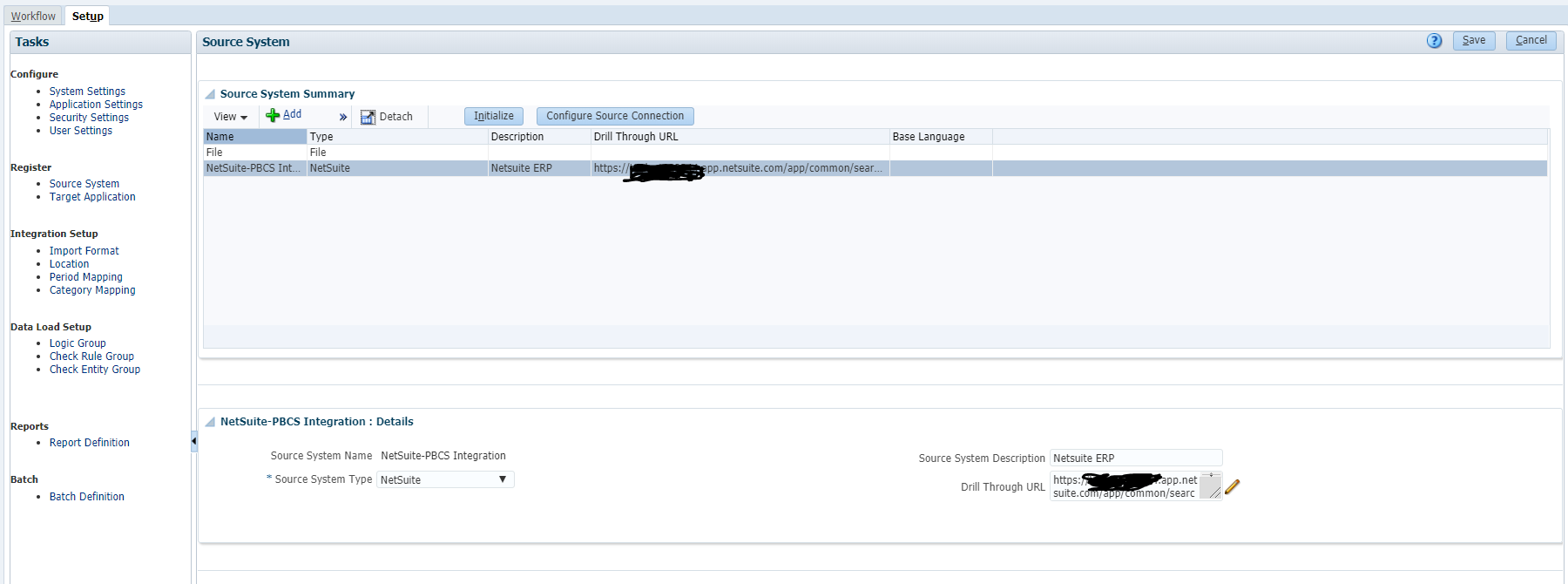Screen dimensions: 1568x584
Task: Click the green plus Add icon
Action: (x=273, y=115)
